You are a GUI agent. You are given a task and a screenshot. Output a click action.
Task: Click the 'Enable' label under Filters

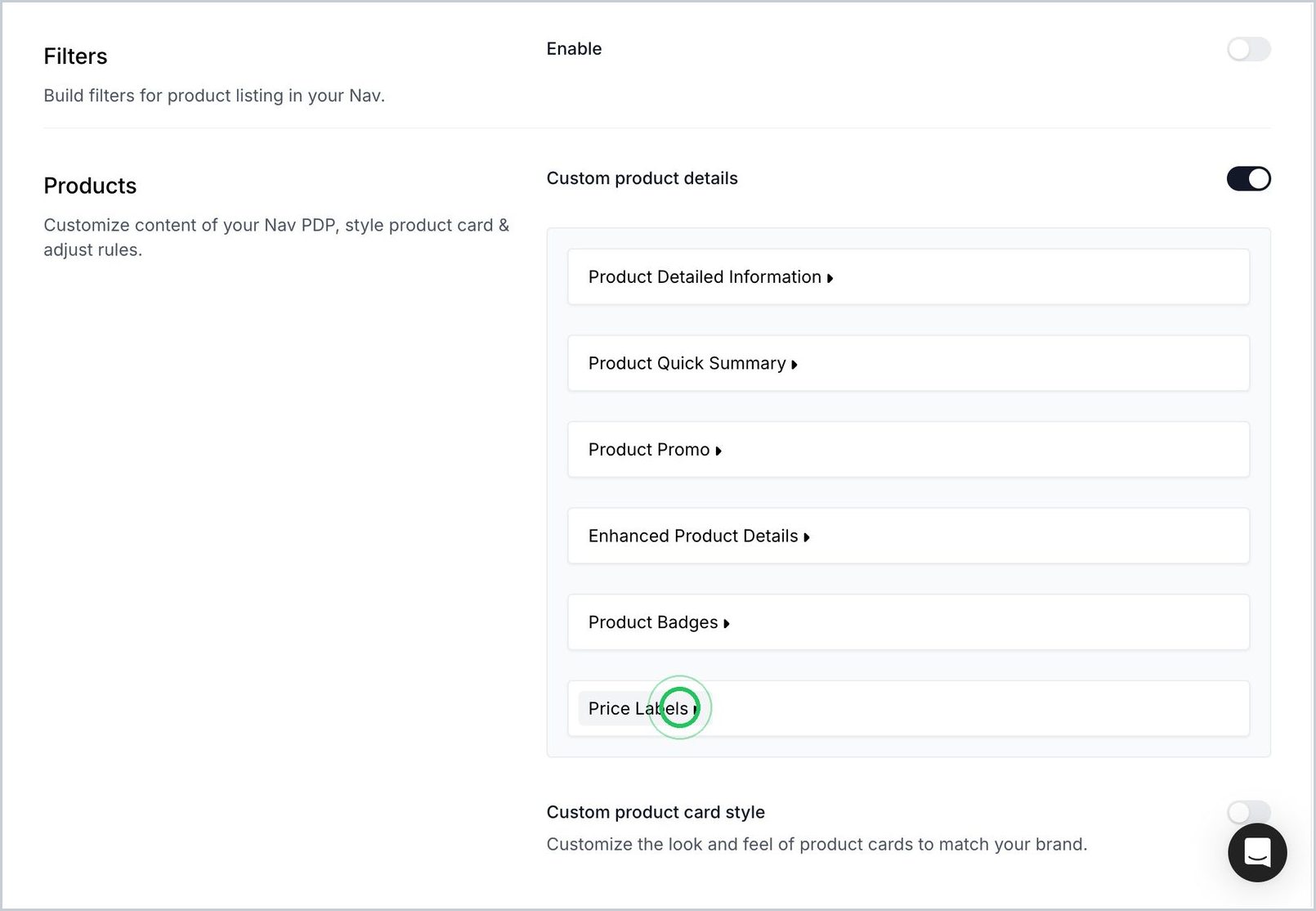click(x=574, y=49)
